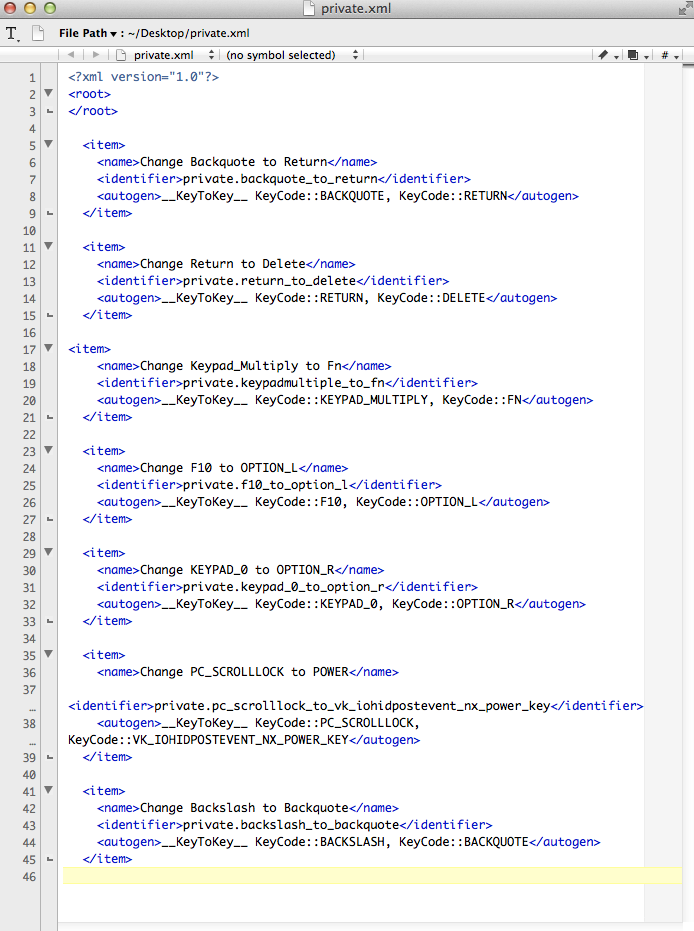
Task: Go forward with the Next document arrow
Action: coord(96,55)
